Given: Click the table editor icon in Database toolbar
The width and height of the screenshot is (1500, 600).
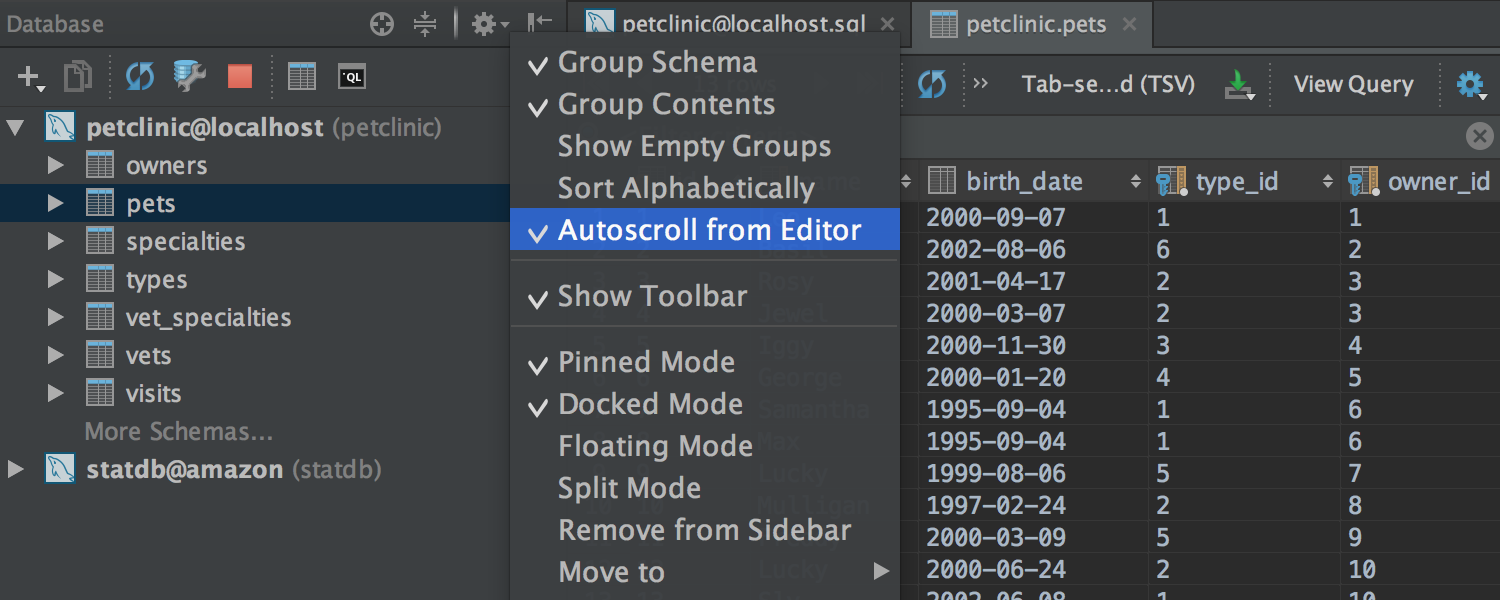Looking at the screenshot, I should (302, 77).
